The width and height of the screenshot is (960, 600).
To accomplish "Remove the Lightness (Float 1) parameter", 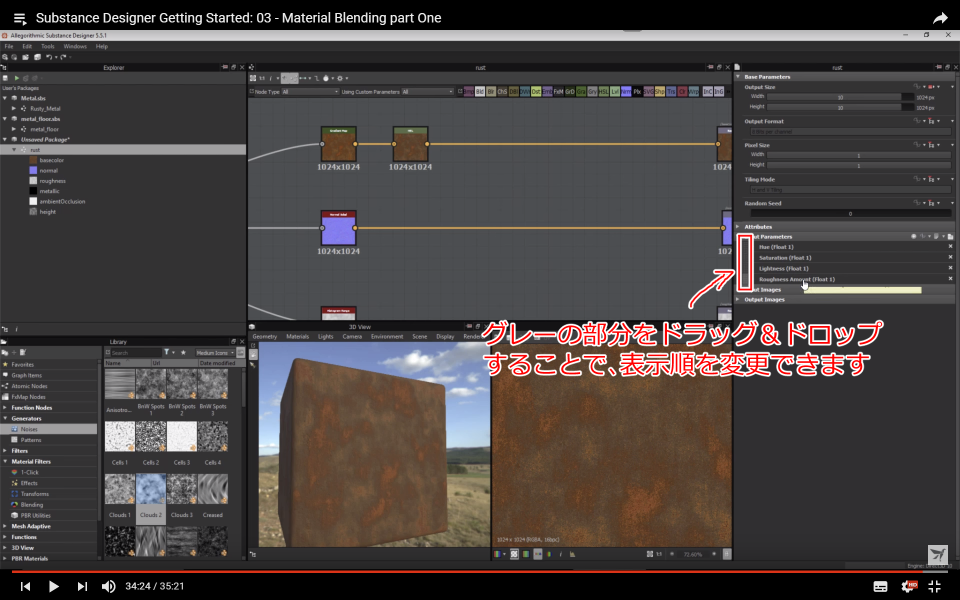I will [950, 268].
